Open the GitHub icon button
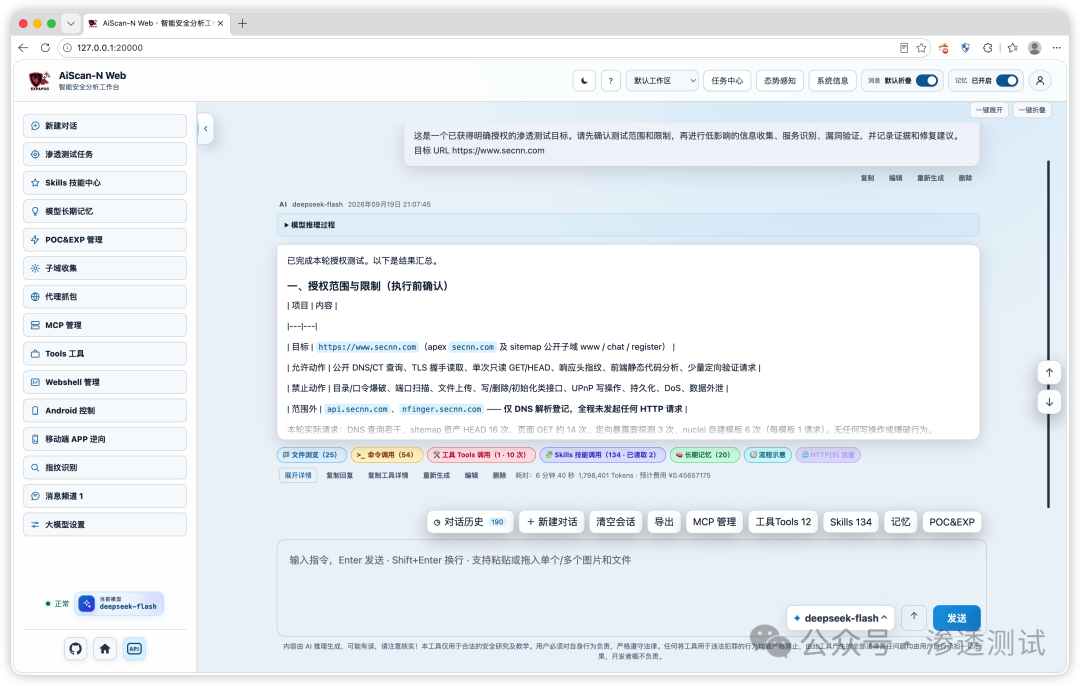1080x686 pixels. [76, 648]
